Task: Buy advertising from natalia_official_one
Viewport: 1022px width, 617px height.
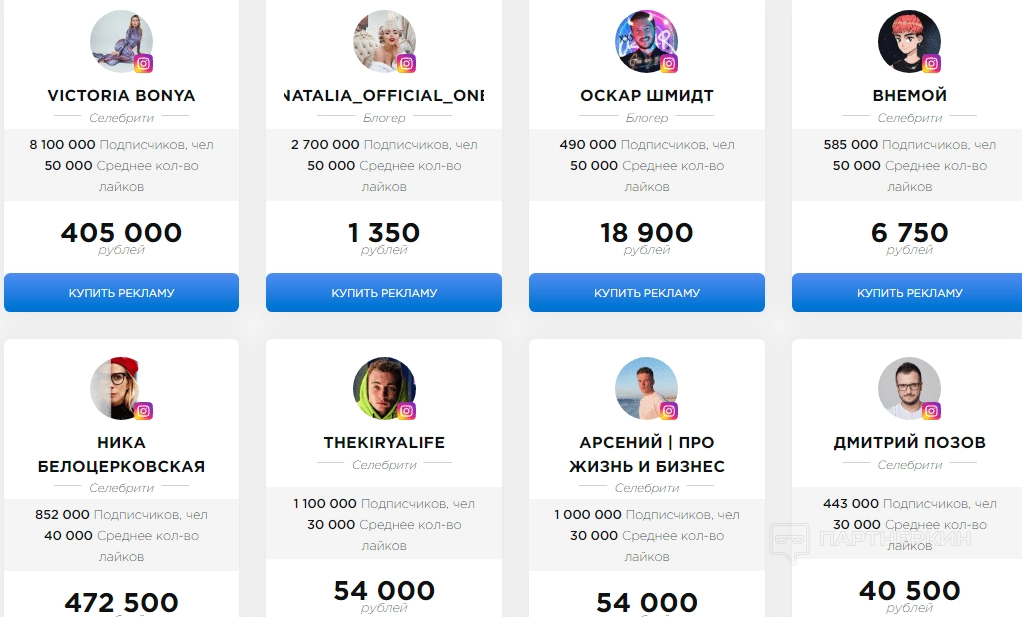Action: coord(384,293)
